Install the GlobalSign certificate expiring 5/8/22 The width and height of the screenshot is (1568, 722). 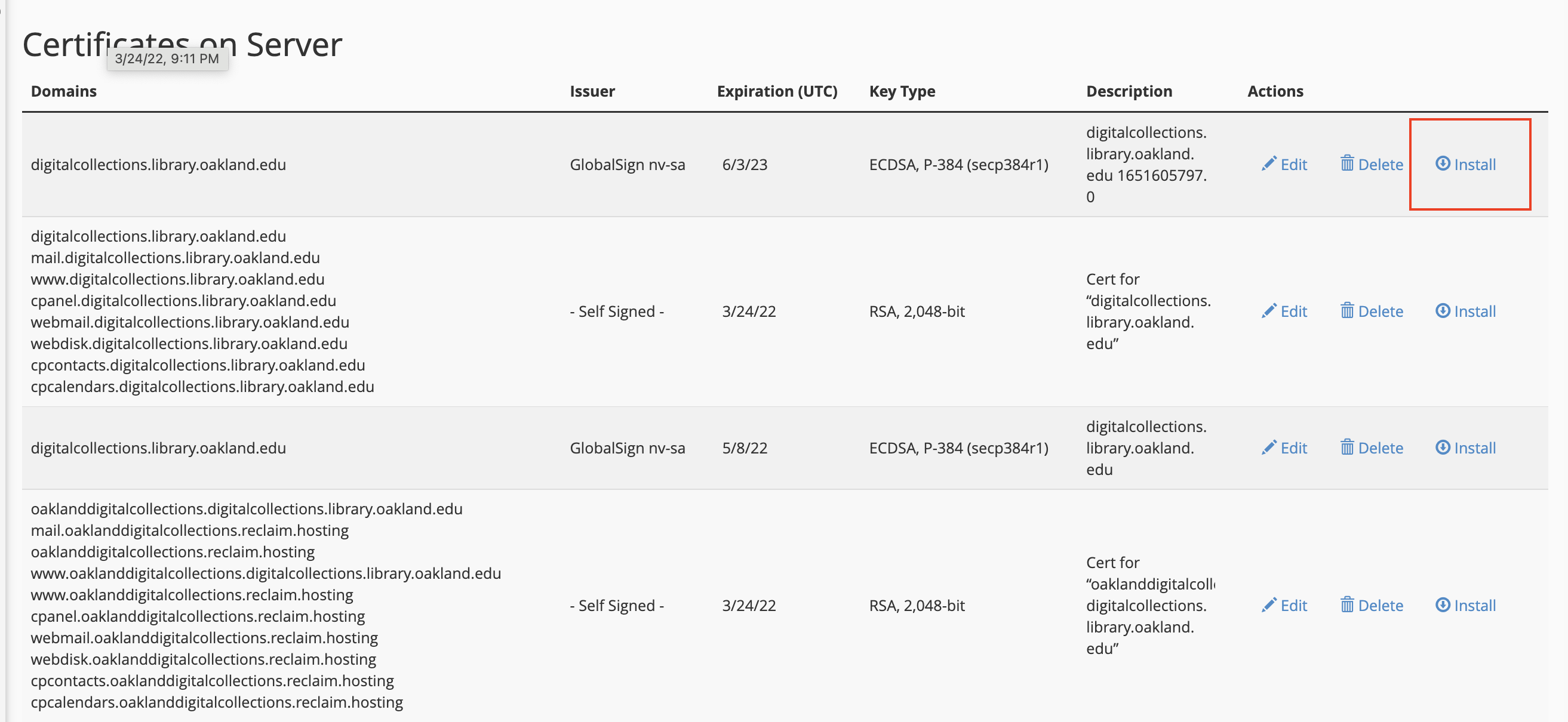(x=1465, y=448)
